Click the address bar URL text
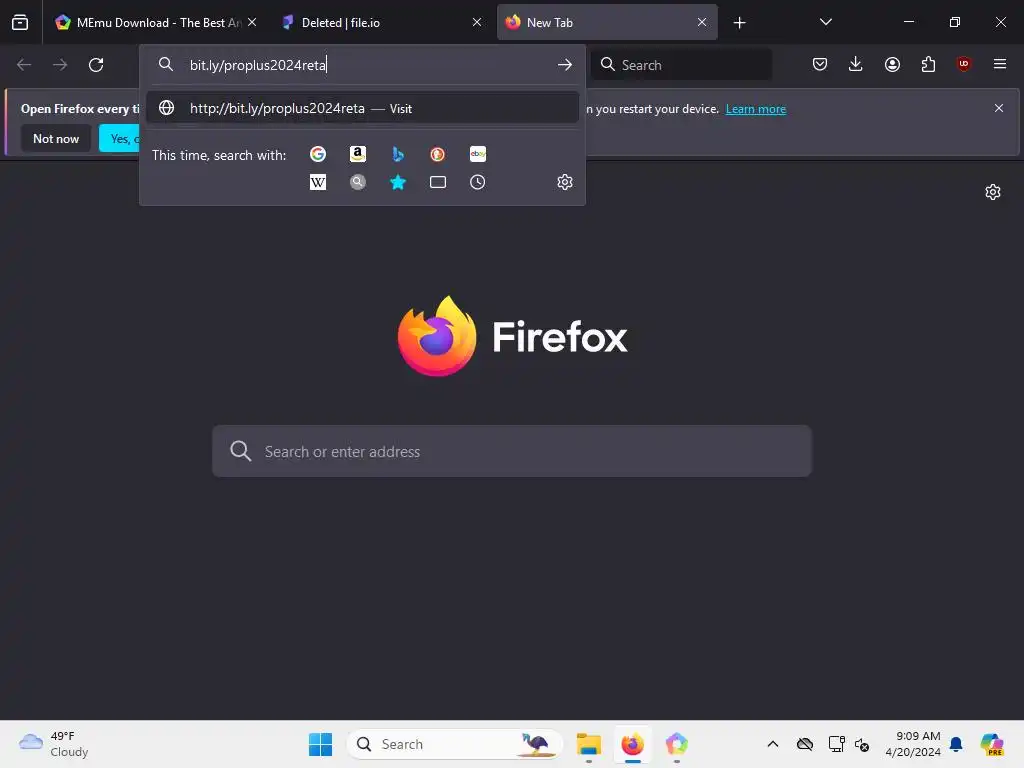This screenshot has height=768, width=1024. [x=258, y=65]
